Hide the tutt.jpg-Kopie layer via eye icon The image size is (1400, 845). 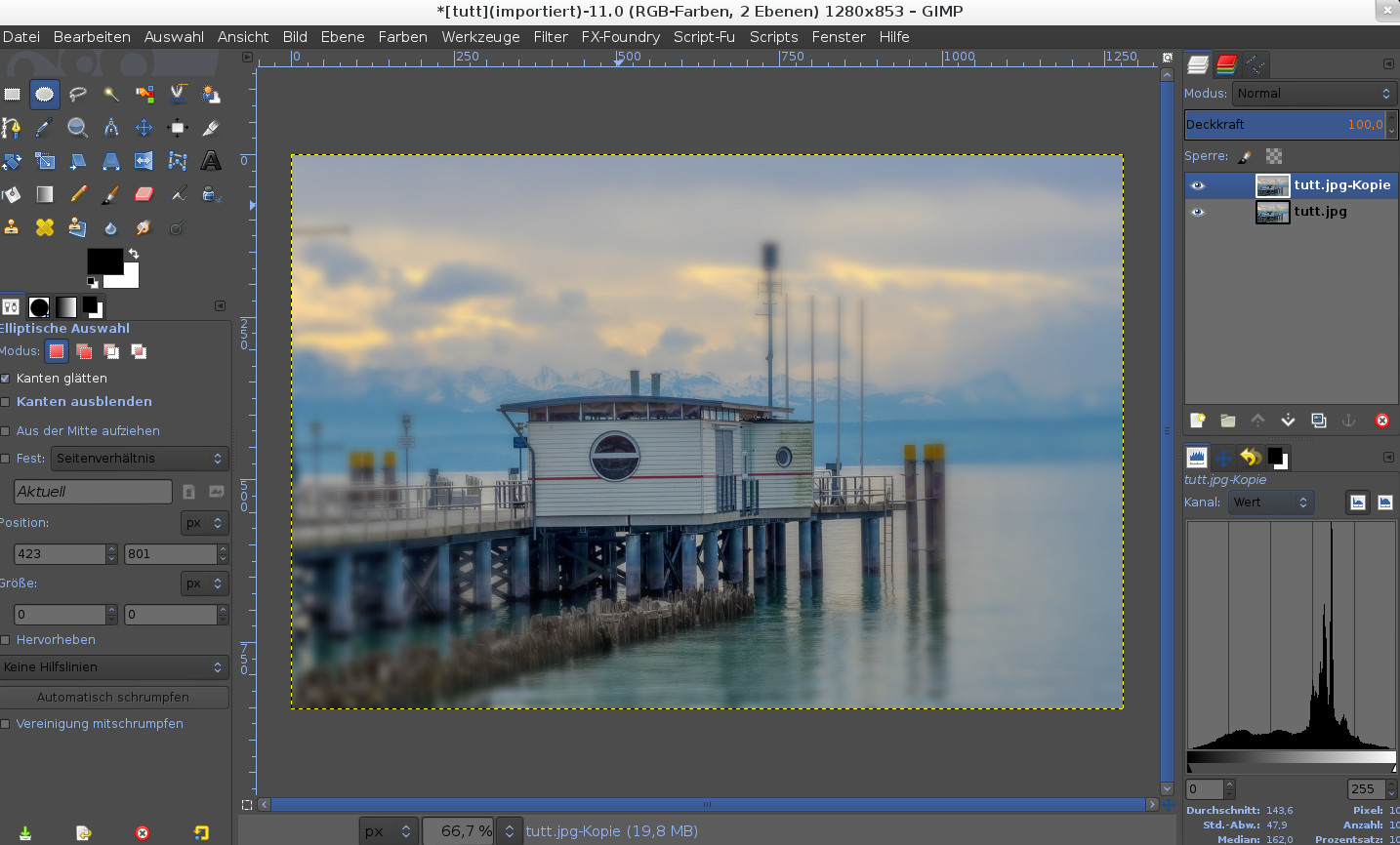[x=1198, y=185]
